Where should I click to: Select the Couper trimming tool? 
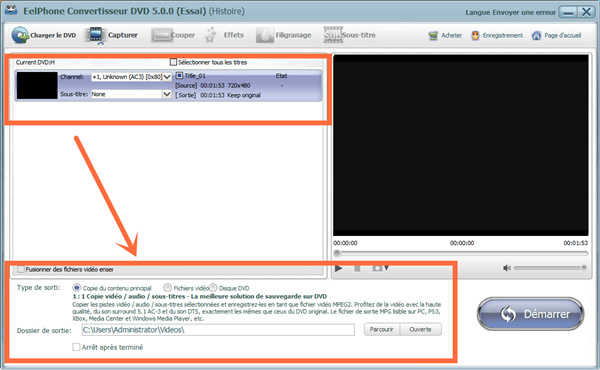click(173, 35)
